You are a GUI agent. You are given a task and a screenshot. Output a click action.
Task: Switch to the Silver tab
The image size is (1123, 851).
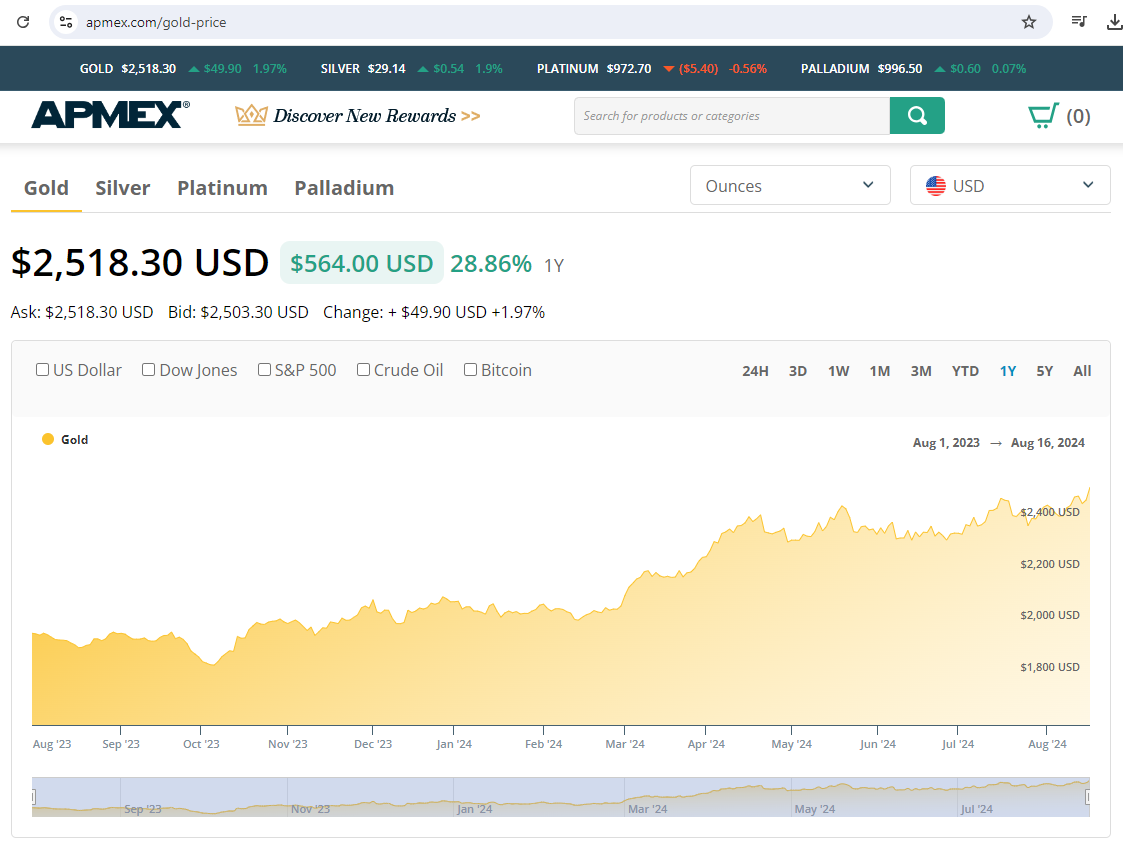122,188
